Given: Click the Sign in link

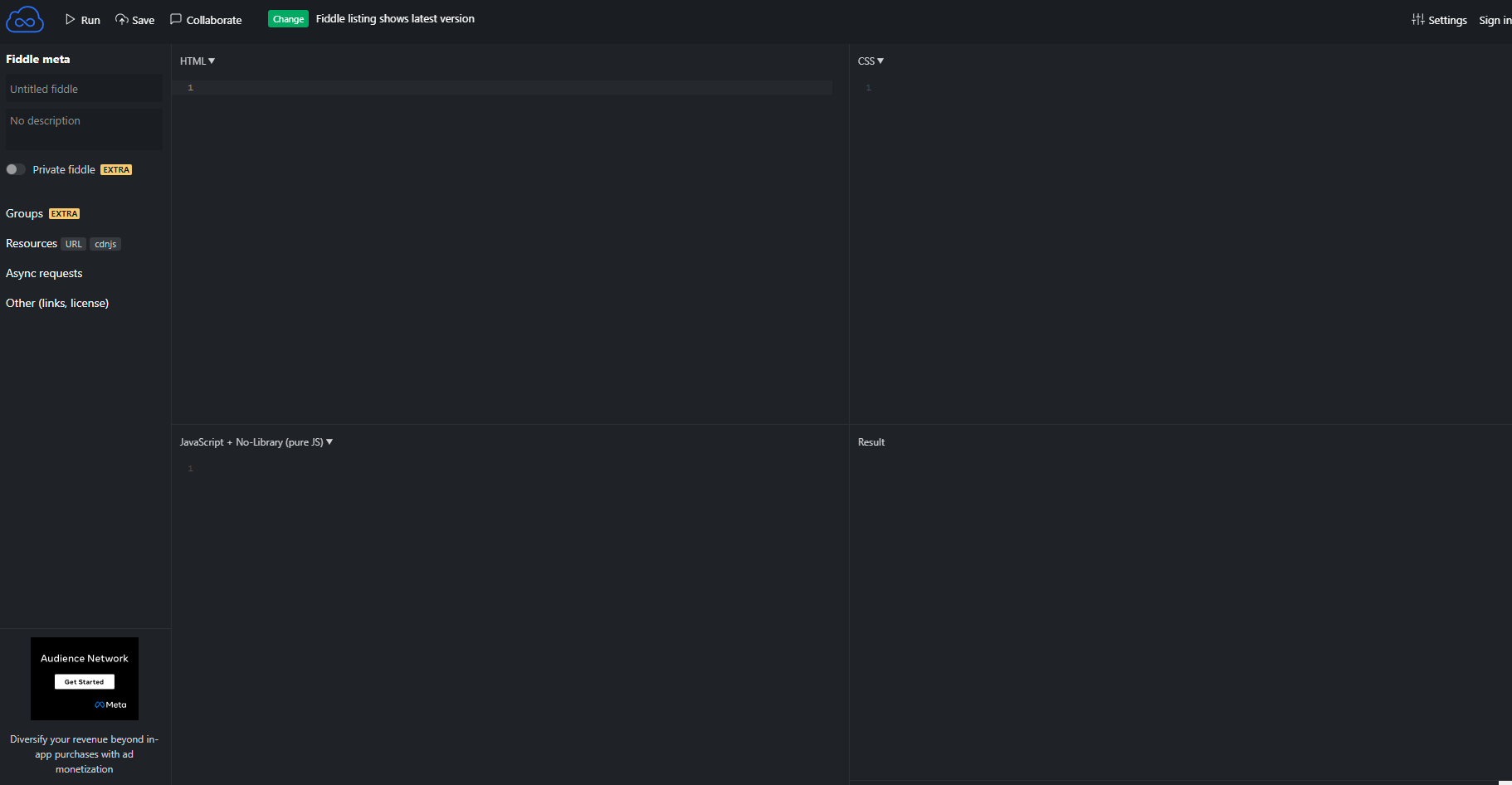Looking at the screenshot, I should [1495, 20].
